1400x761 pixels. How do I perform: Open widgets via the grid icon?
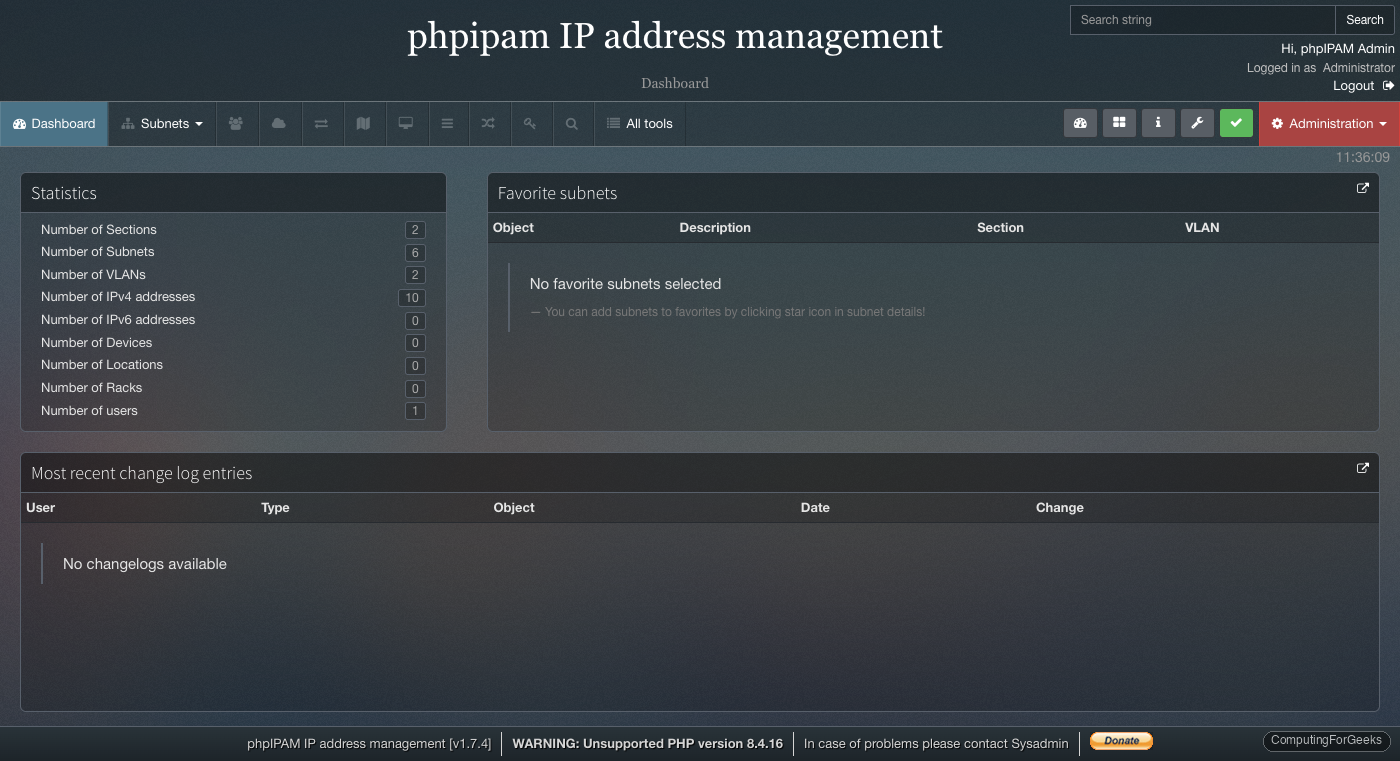1118,123
